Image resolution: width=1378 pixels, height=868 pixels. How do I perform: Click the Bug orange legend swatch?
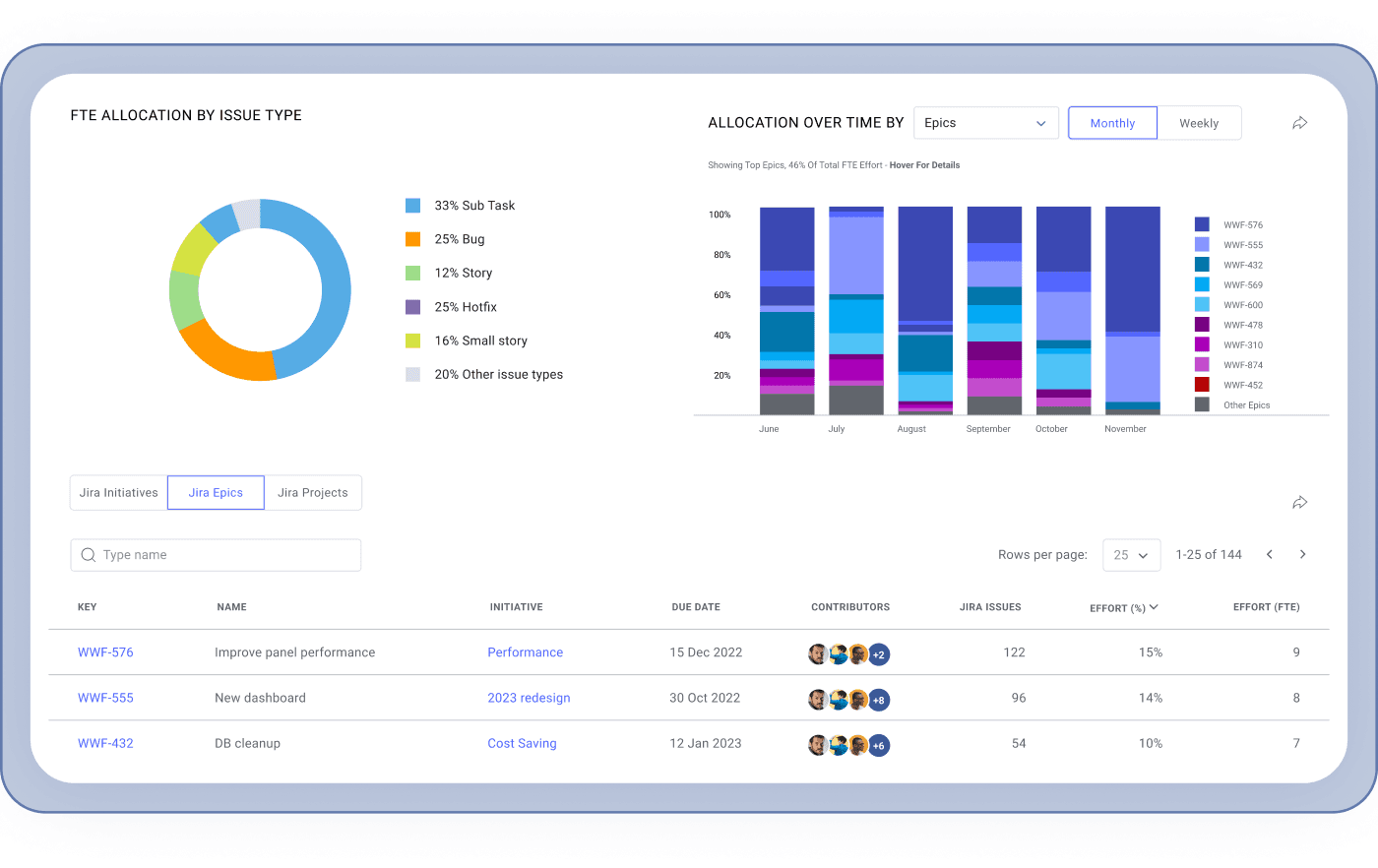pyautogui.click(x=413, y=239)
